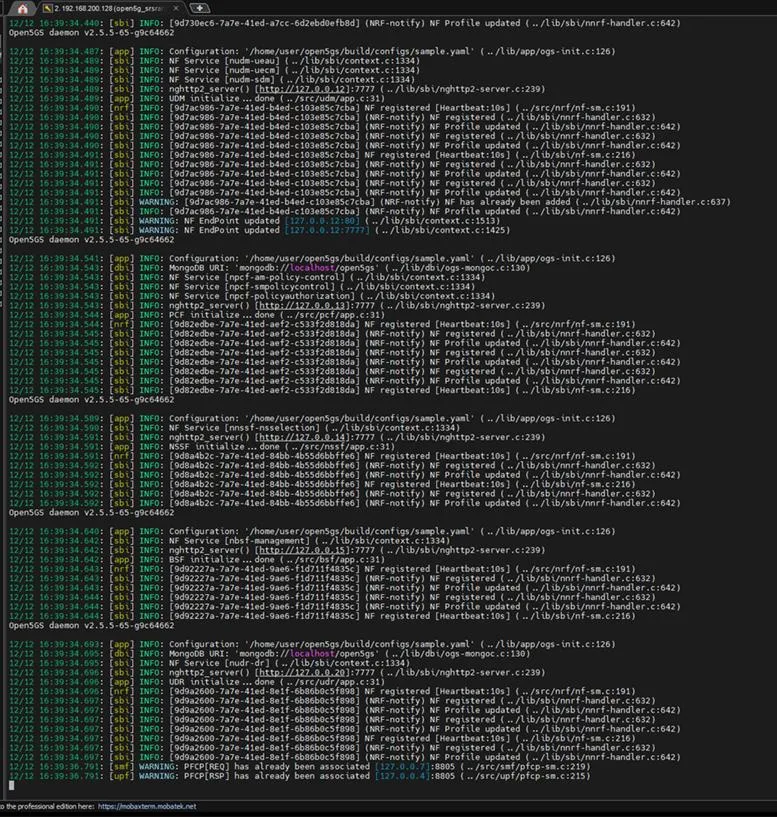777x817 pixels.
Task: Click 'UDM initialize...done' log text
Action: (x=221, y=98)
